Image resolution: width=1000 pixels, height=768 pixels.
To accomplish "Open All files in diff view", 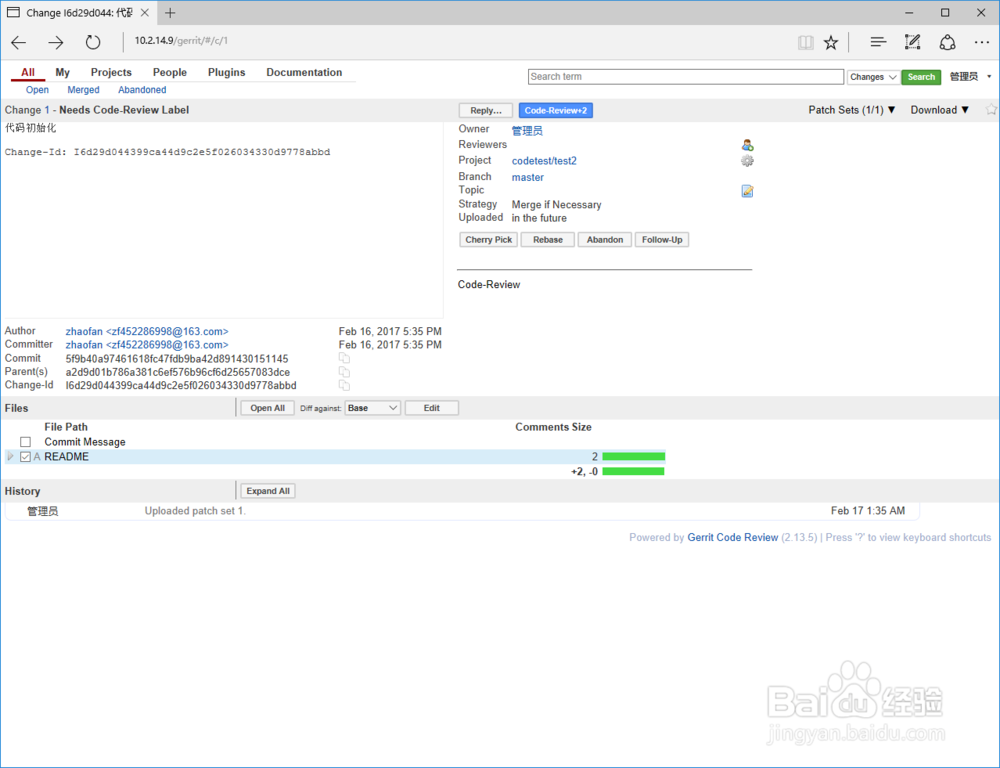I will pyautogui.click(x=267, y=408).
